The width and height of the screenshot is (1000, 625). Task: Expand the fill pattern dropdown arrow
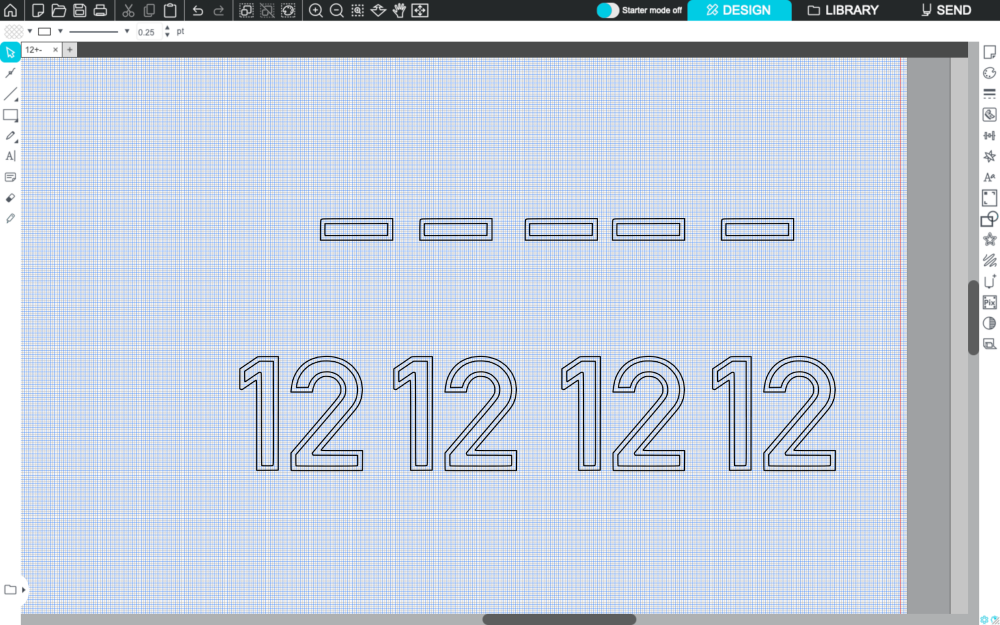point(30,31)
